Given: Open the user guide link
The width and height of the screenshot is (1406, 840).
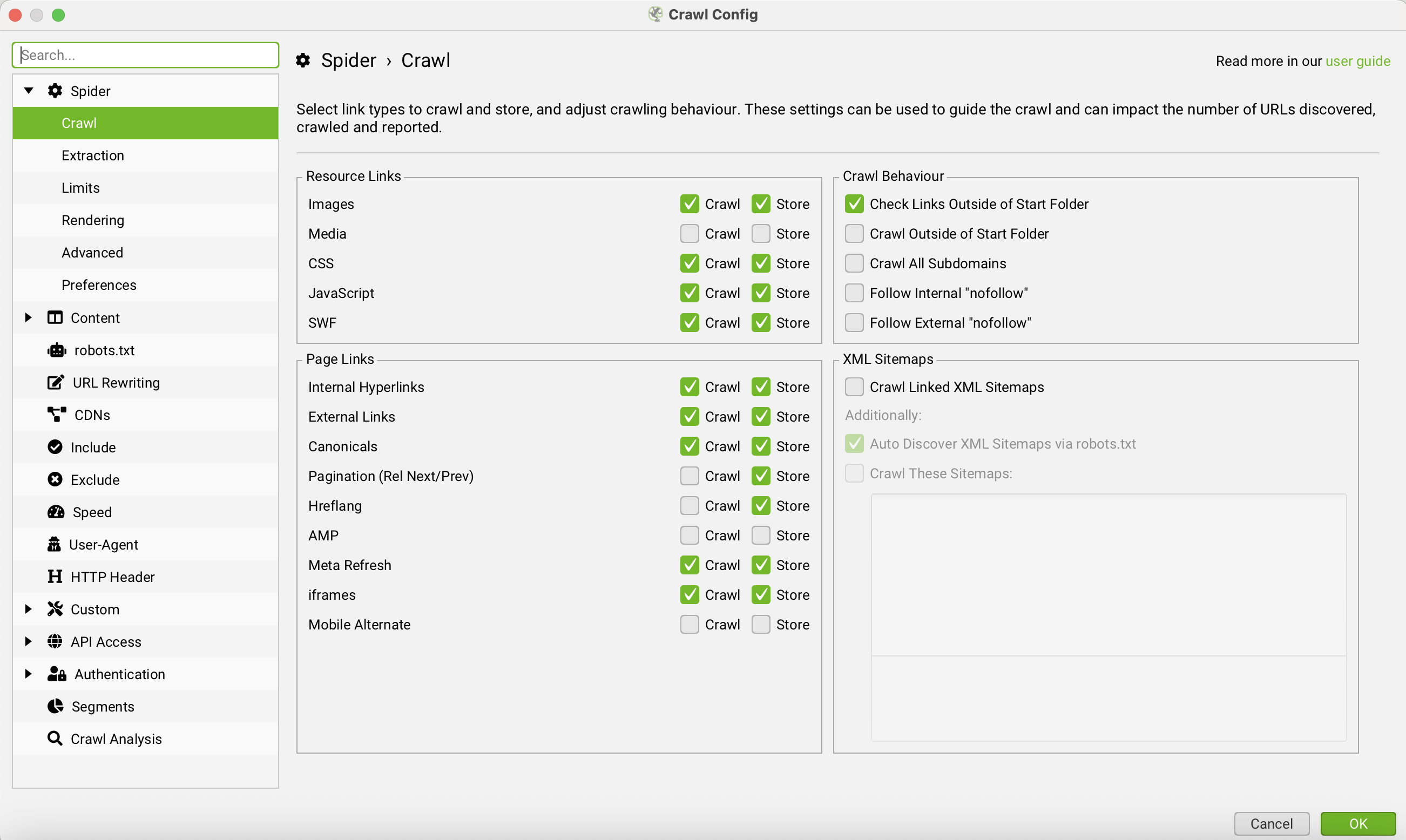Looking at the screenshot, I should pos(1357,61).
